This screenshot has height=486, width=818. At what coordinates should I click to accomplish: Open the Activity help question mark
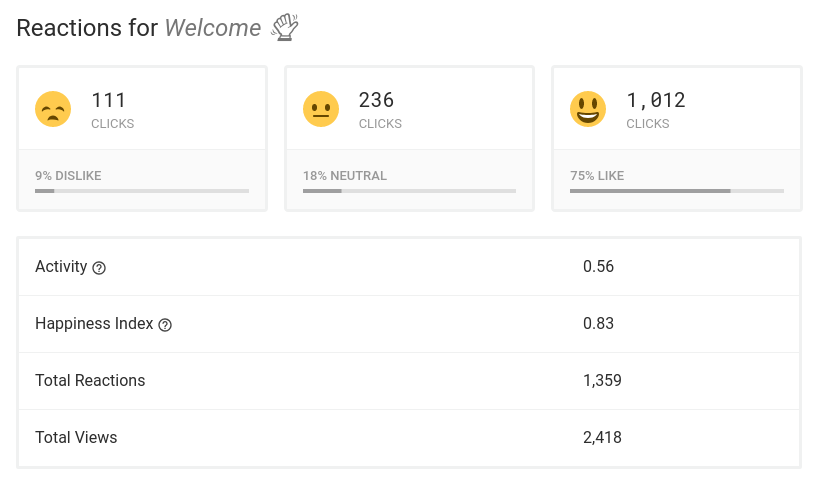(x=99, y=268)
